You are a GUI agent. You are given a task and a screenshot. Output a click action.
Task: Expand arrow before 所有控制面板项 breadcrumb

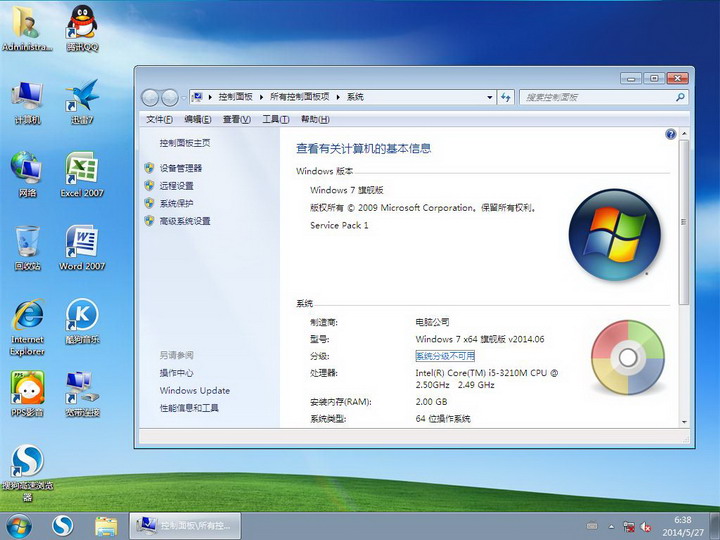(261, 97)
